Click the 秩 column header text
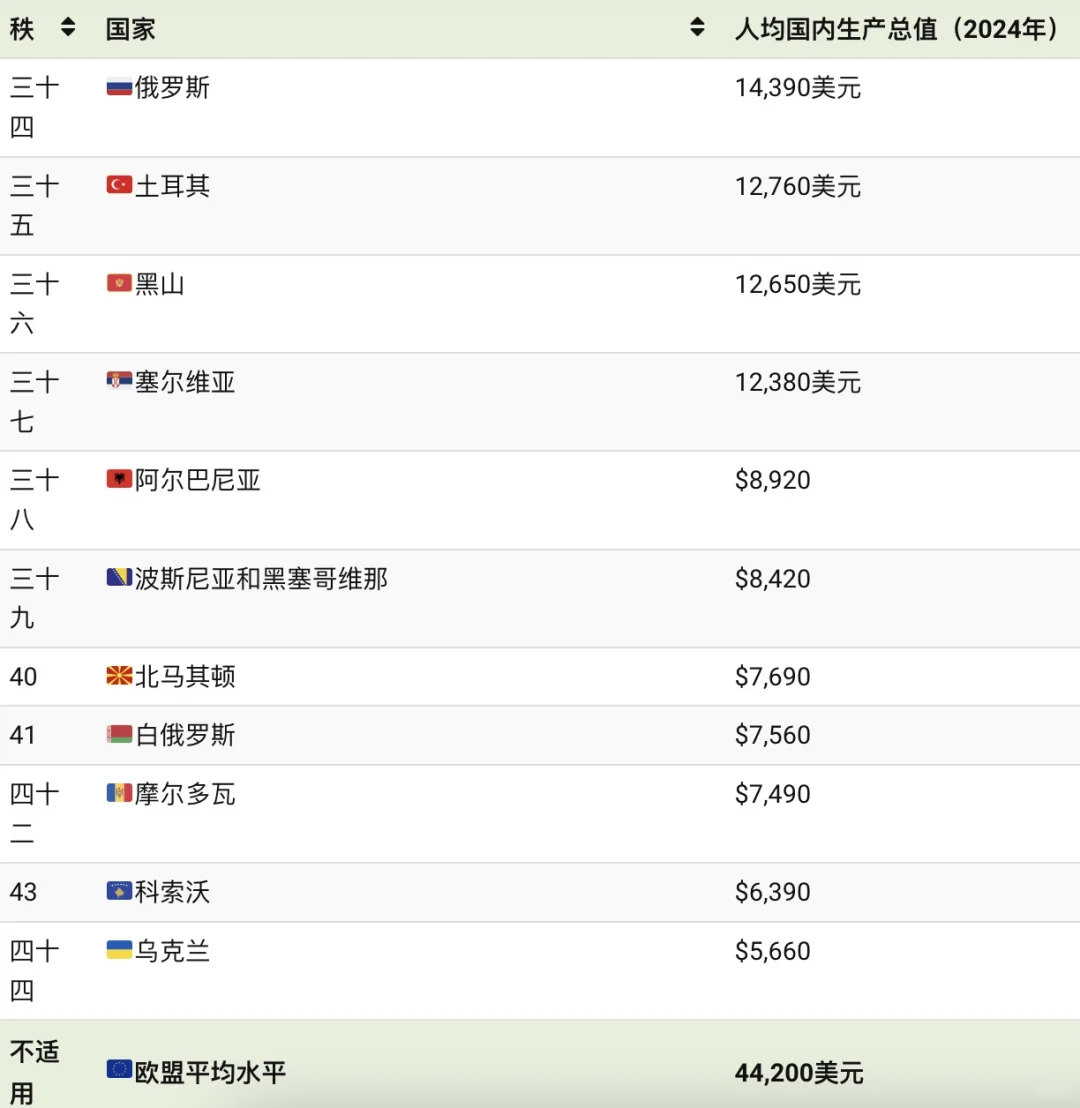1080x1108 pixels. pyautogui.click(x=22, y=29)
